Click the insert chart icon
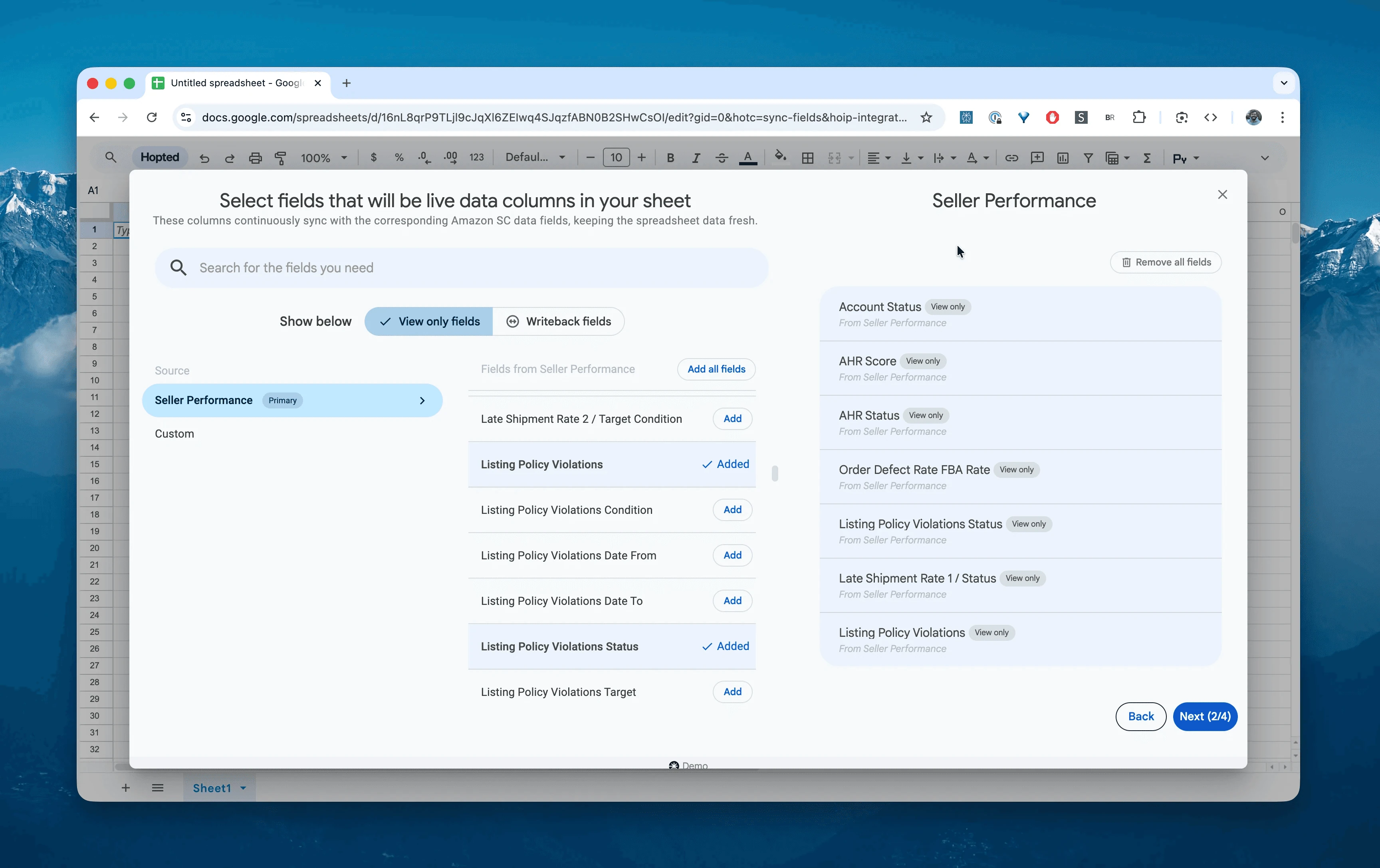Viewport: 1380px width, 868px height. (1063, 158)
